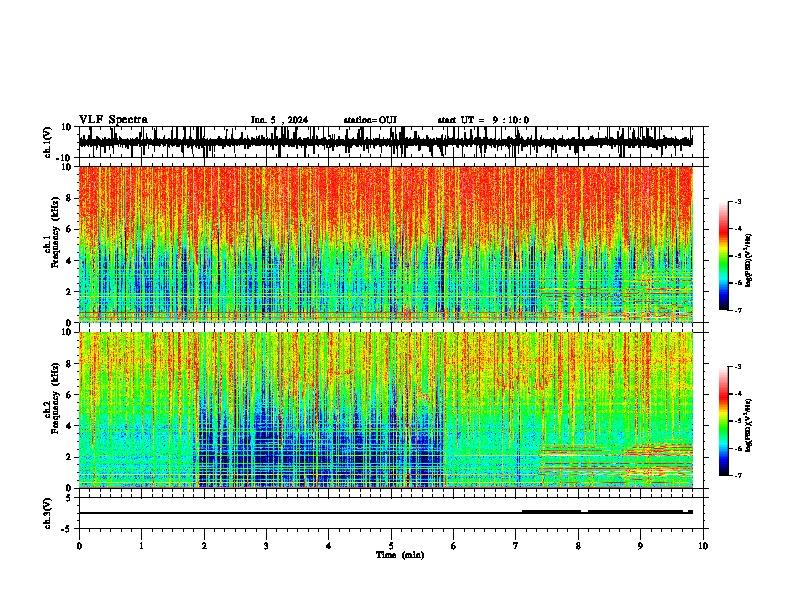Click the time axis tick label "7"
This screenshot has height=612, width=792.
click(x=516, y=546)
